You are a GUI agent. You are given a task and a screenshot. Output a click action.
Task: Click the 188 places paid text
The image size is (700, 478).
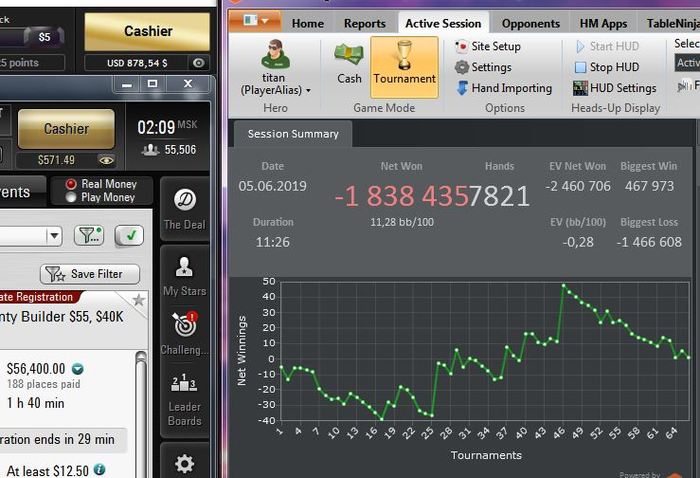click(x=44, y=384)
